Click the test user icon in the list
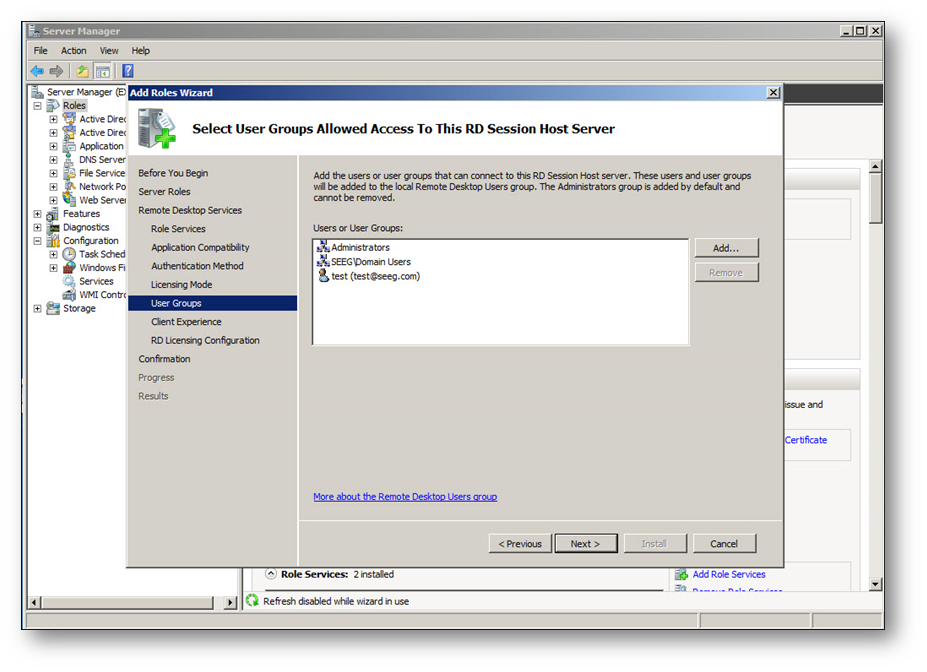Image resolution: width=927 pixels, height=672 pixels. 323,276
